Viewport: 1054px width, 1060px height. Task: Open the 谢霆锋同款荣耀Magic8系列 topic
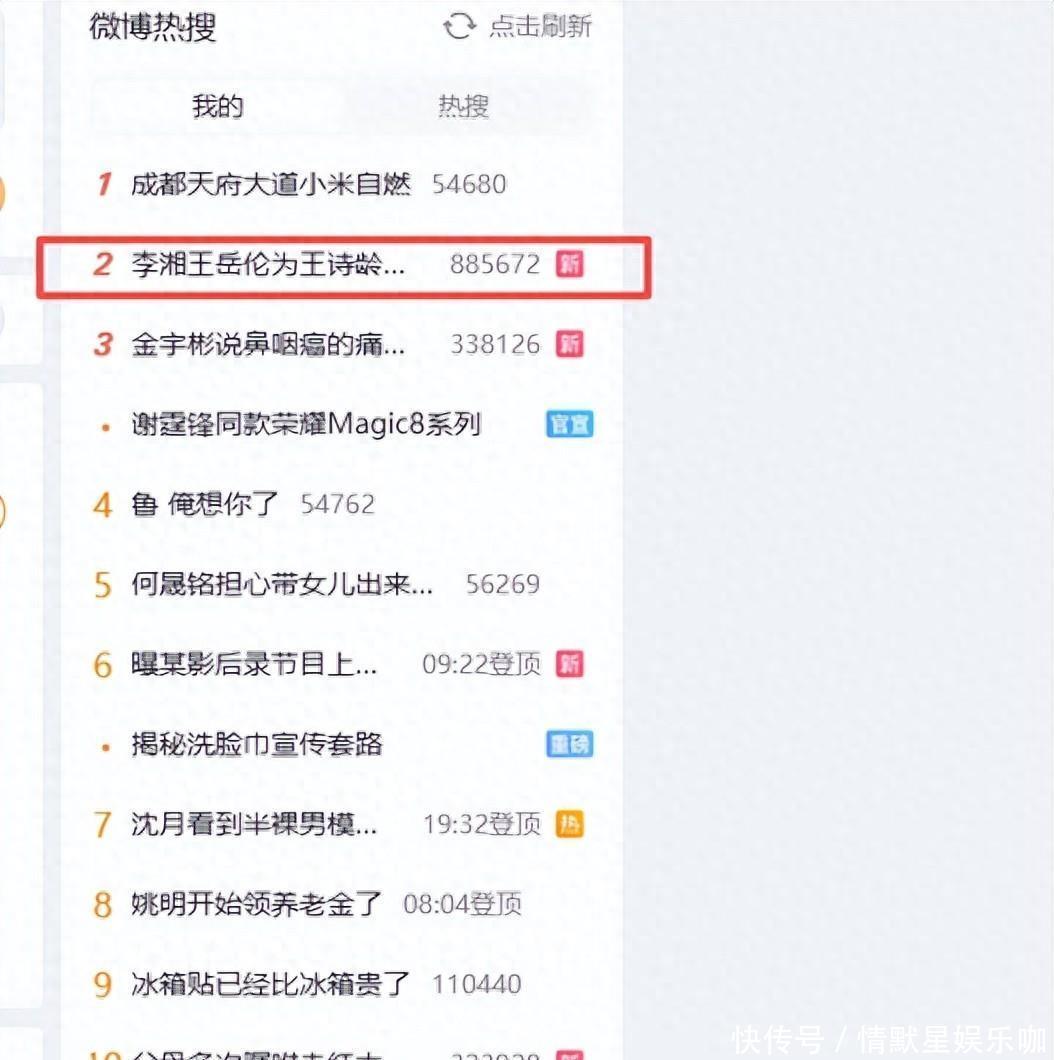[306, 424]
